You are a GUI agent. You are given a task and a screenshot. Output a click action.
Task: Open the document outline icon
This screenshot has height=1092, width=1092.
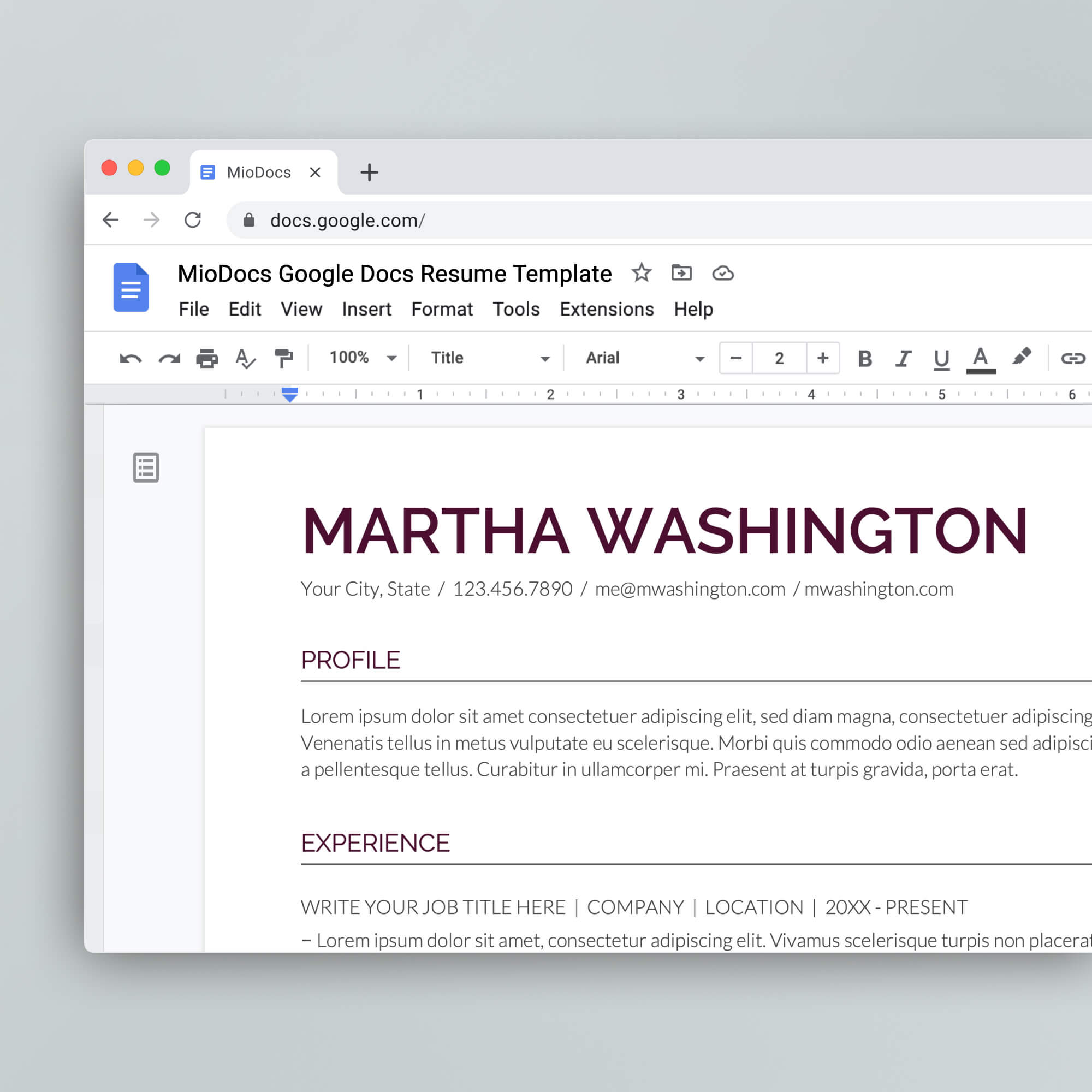[x=145, y=467]
